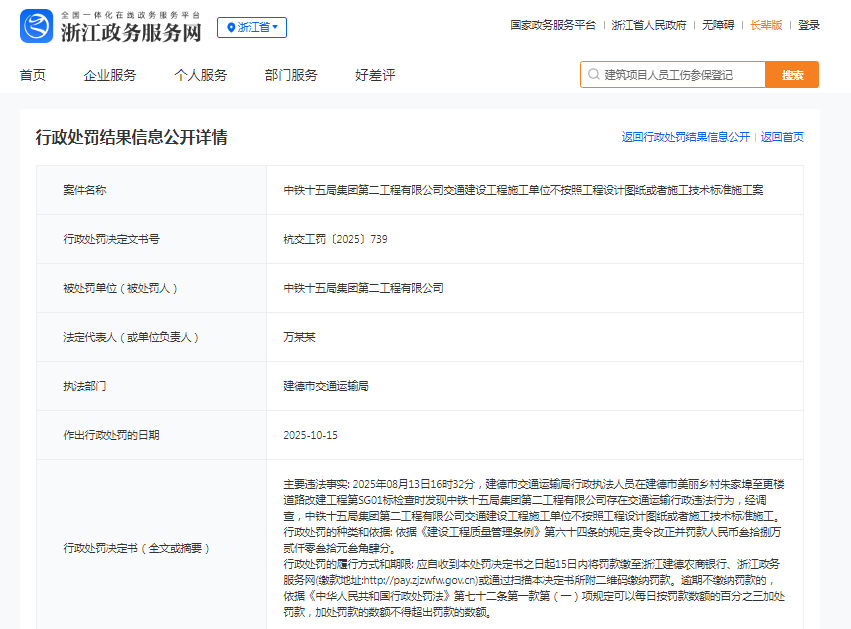This screenshot has width=851, height=629.
Task: Click the 返回首页 link
Action: 782,137
